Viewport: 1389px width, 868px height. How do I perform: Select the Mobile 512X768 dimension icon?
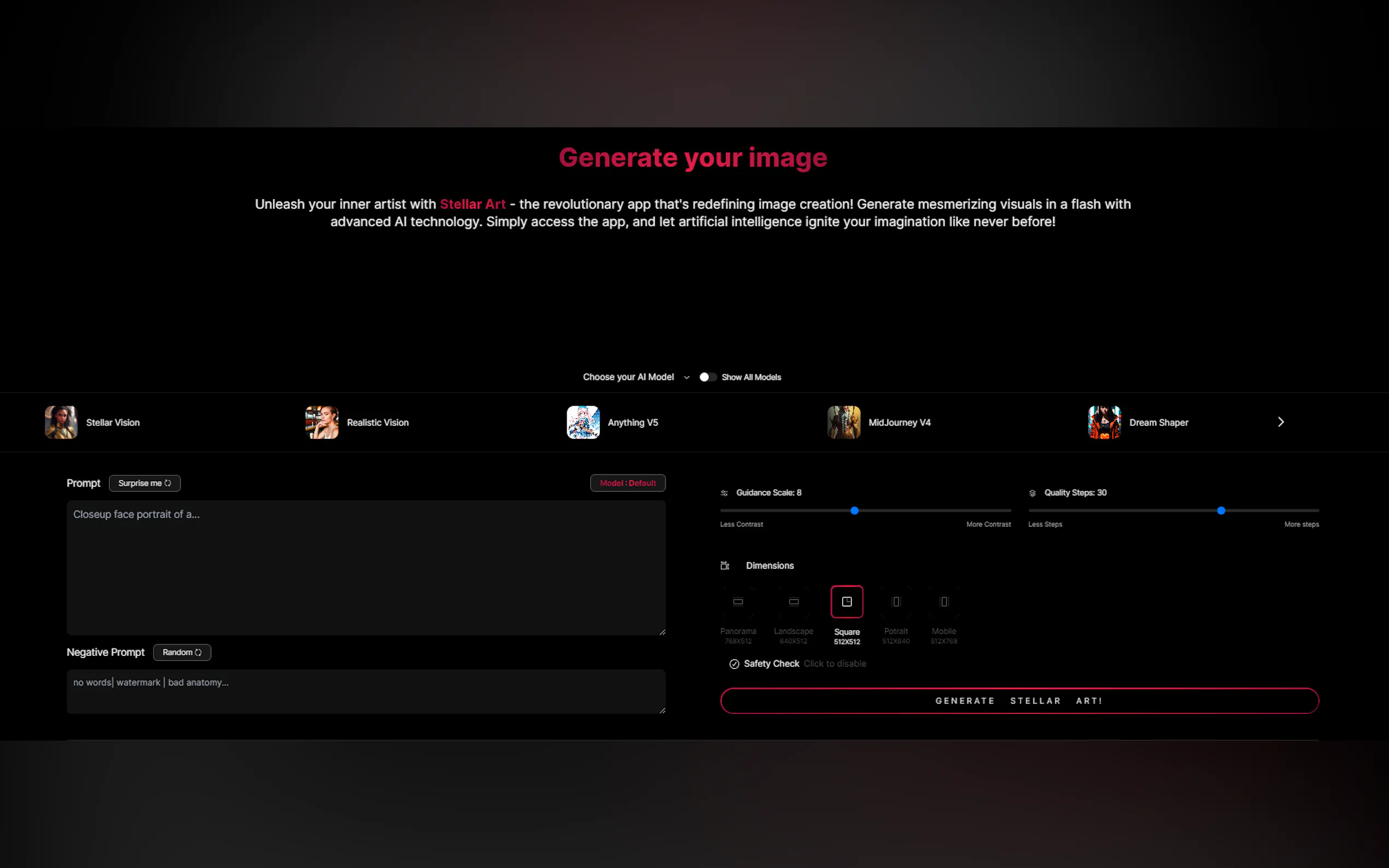tap(943, 602)
